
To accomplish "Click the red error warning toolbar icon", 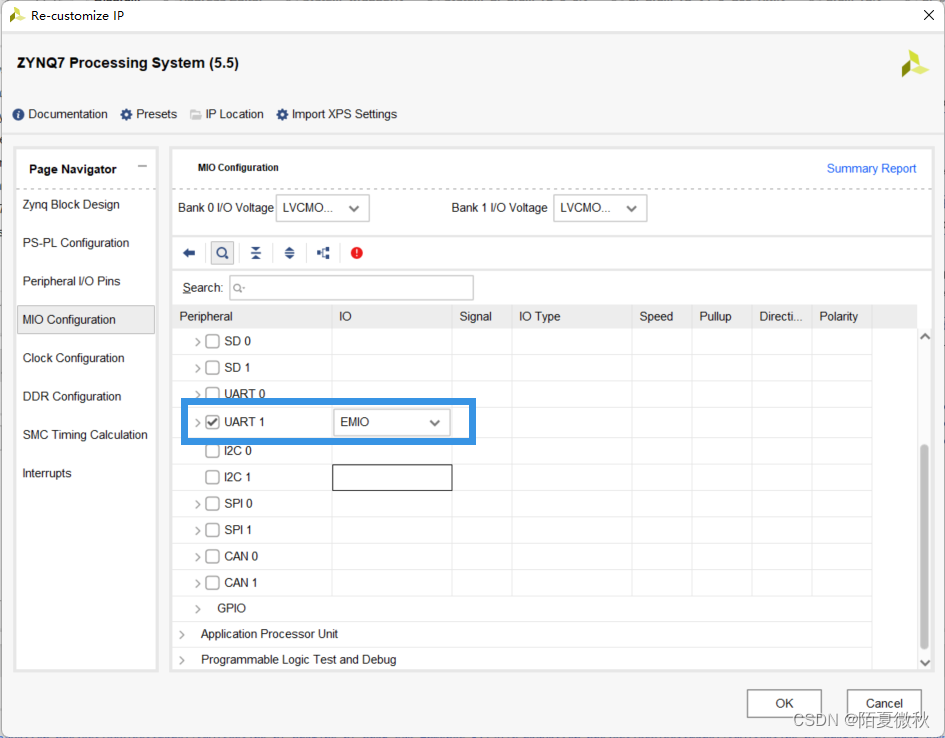I will (357, 253).
